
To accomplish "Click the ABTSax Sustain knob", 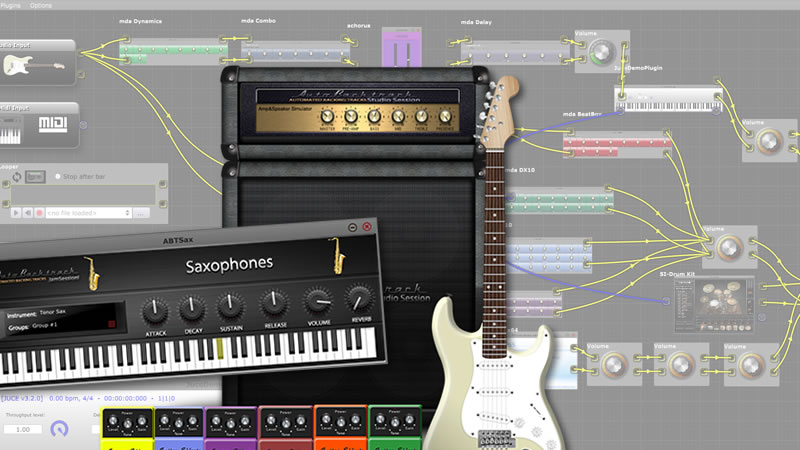I will point(230,305).
